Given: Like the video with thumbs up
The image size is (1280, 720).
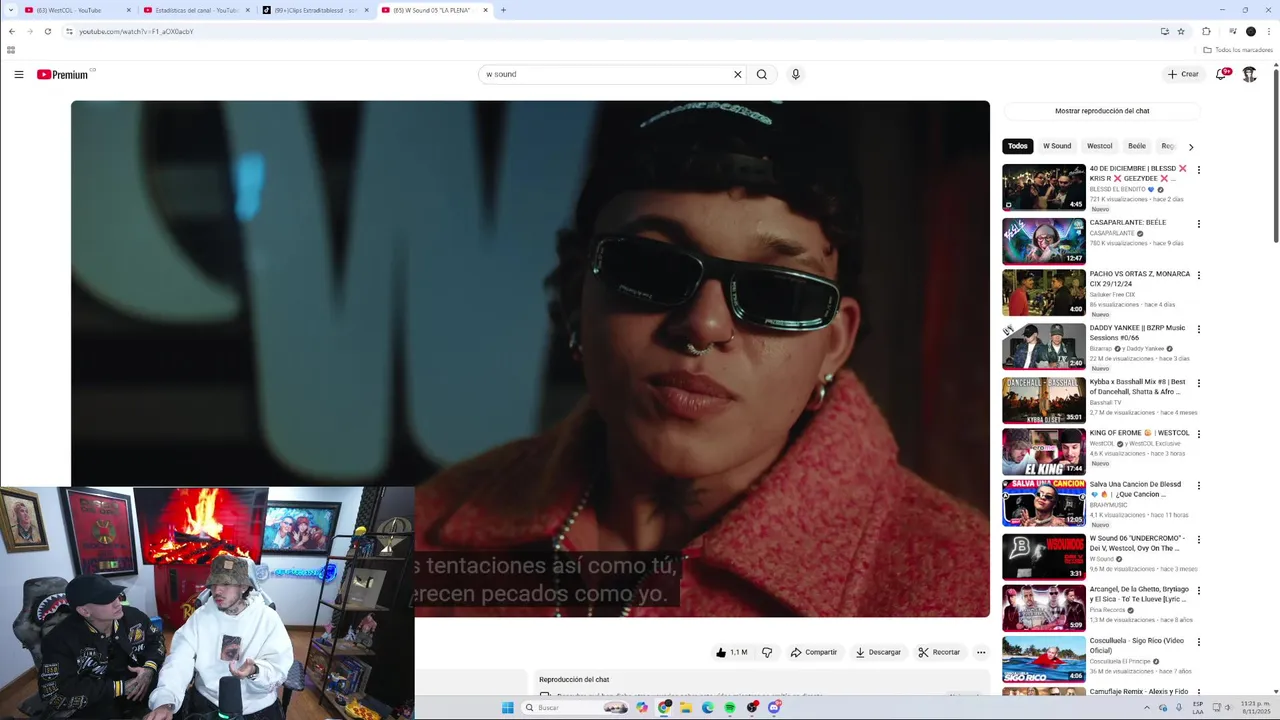Looking at the screenshot, I should [x=731, y=652].
